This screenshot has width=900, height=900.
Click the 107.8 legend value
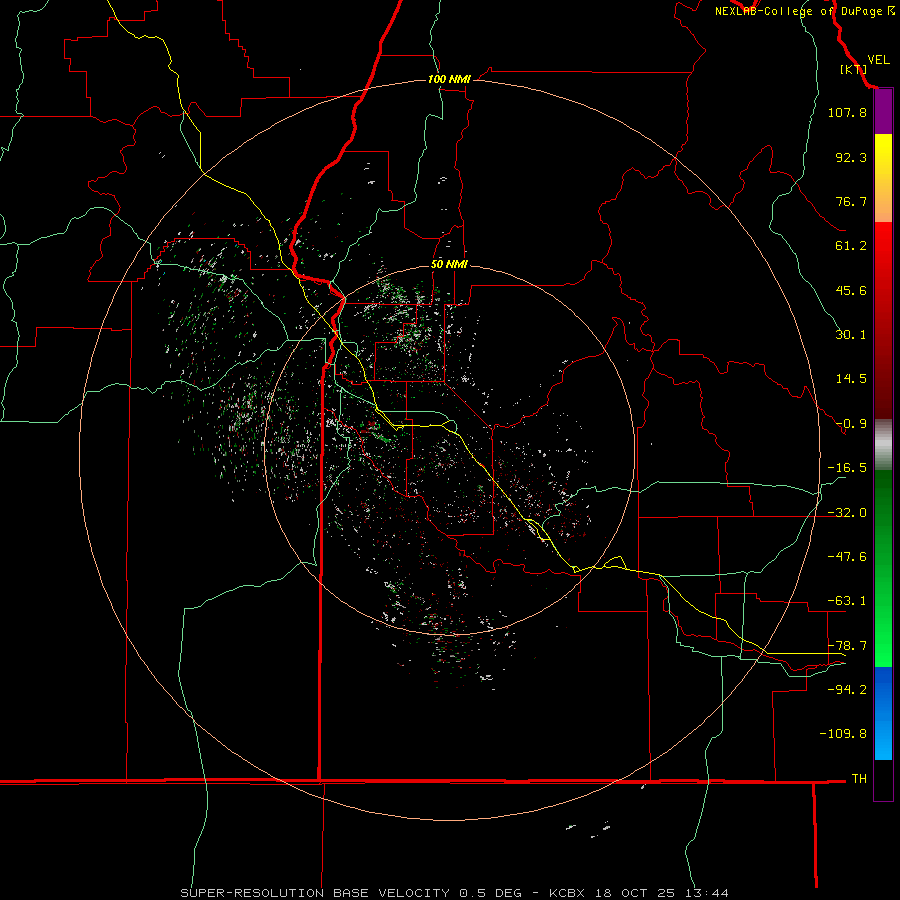[x=847, y=112]
